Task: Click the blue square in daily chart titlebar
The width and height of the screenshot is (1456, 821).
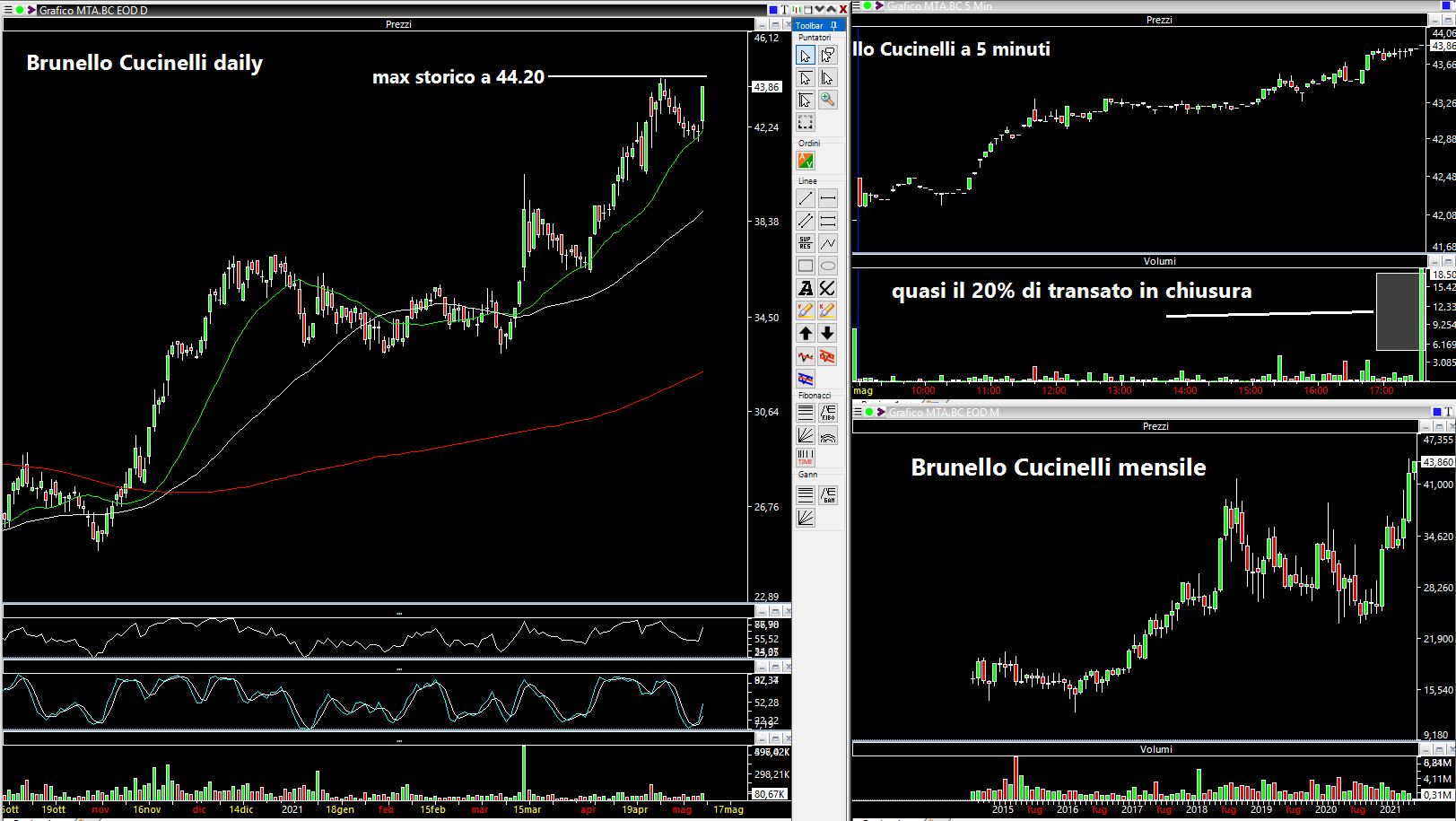Action: point(773,10)
